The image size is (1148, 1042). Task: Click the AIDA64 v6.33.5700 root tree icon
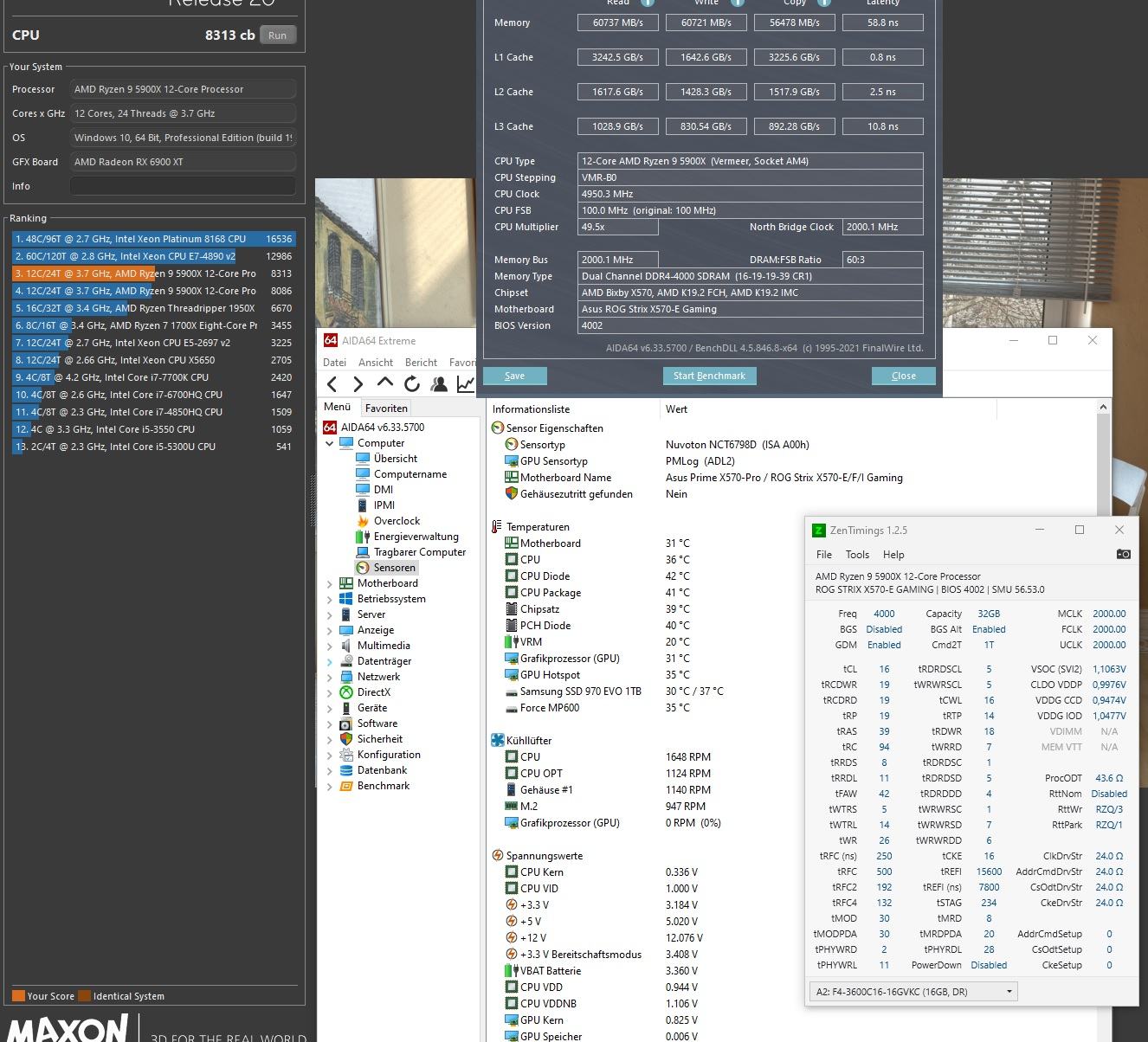point(330,428)
